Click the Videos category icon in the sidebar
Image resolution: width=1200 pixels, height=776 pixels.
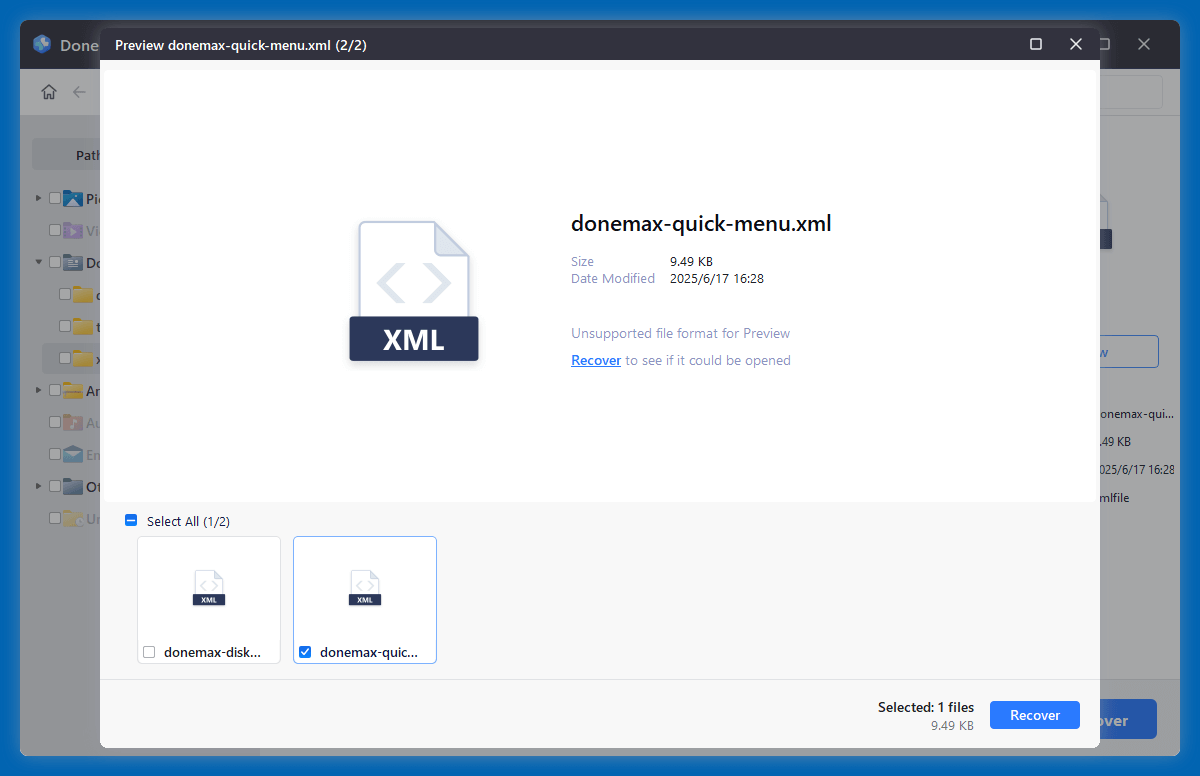click(x=72, y=230)
